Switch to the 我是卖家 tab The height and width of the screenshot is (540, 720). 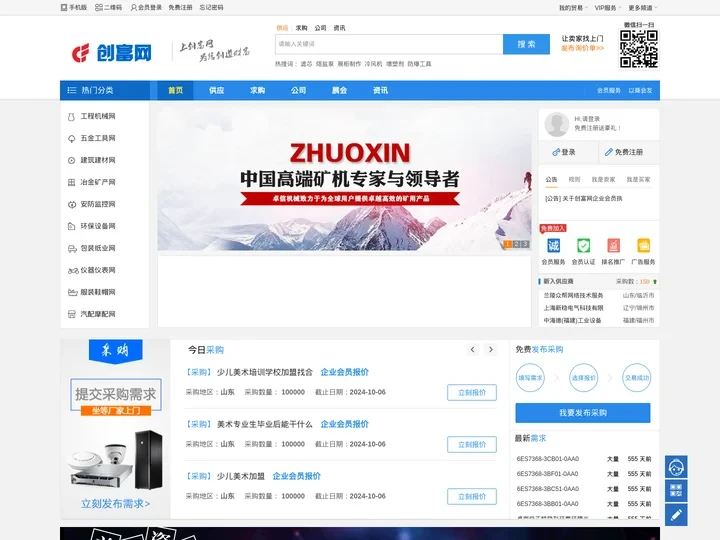click(603, 180)
